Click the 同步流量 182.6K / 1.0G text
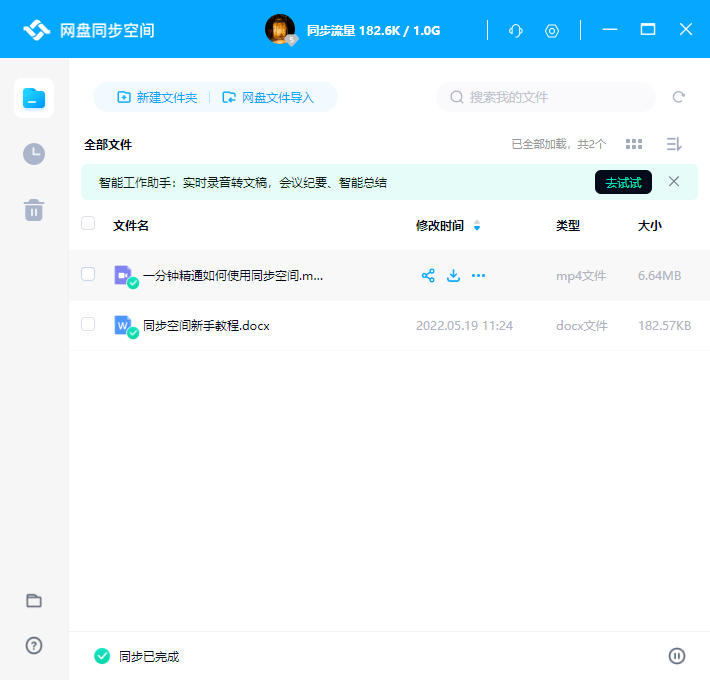This screenshot has width=710, height=680. [374, 30]
